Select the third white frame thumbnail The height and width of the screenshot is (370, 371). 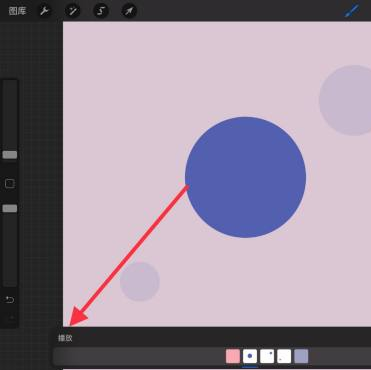pyautogui.click(x=267, y=356)
